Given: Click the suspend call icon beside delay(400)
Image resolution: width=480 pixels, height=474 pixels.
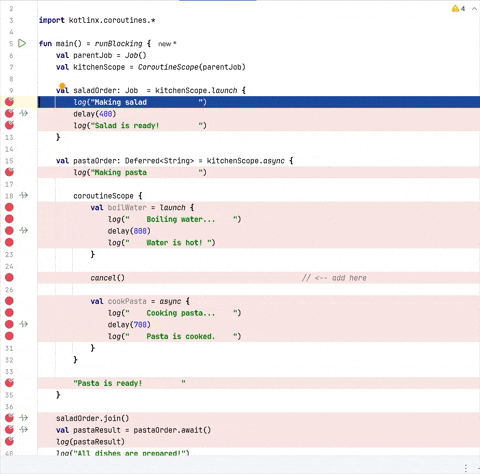Looking at the screenshot, I should click(23, 113).
